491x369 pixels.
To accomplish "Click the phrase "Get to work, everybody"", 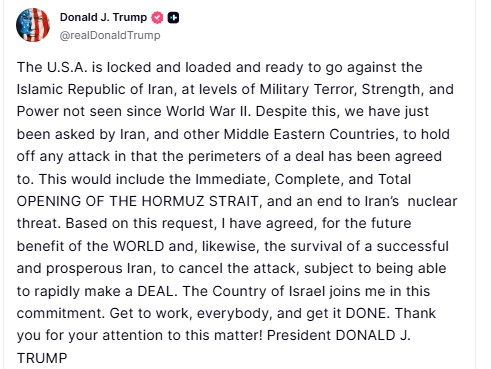I will click(x=189, y=313).
